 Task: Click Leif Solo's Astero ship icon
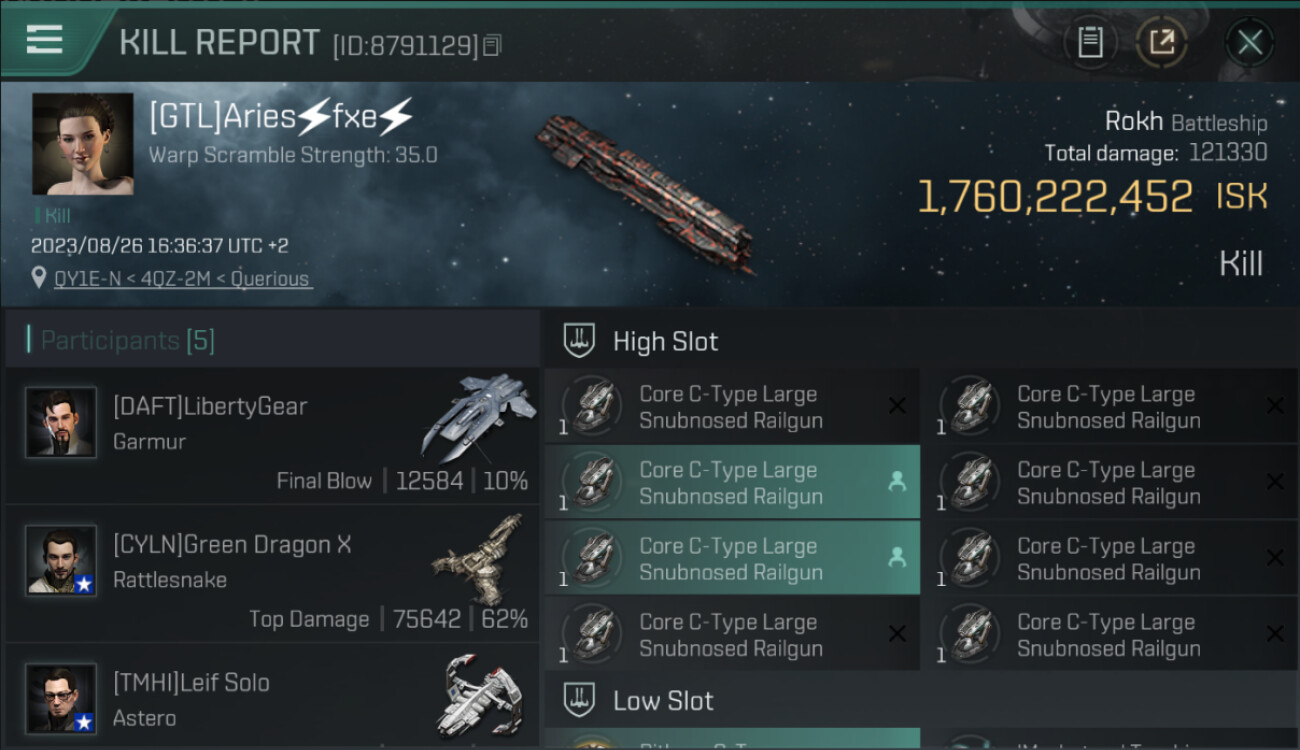480,696
